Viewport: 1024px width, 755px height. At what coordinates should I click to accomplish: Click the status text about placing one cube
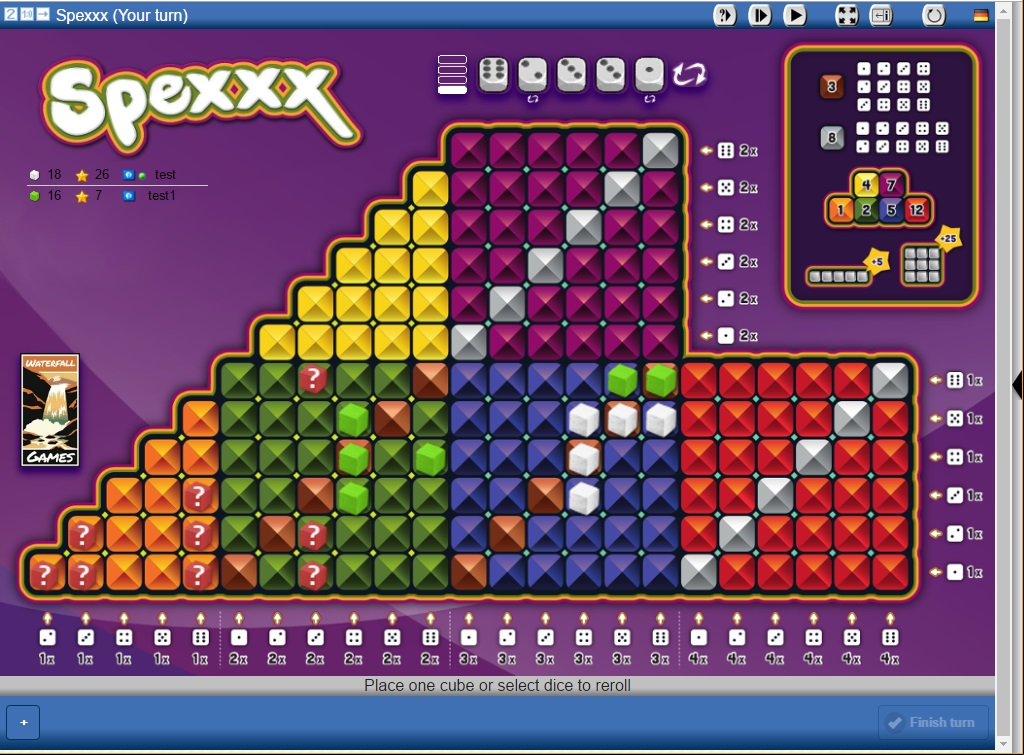click(498, 685)
